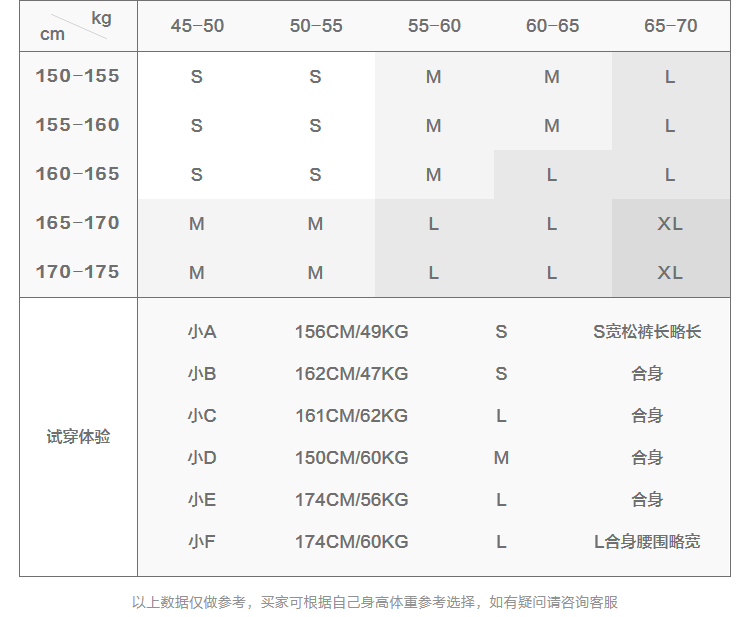Click the XL cell in the 165-170 row
This screenshot has width=750, height=617.
coord(670,224)
